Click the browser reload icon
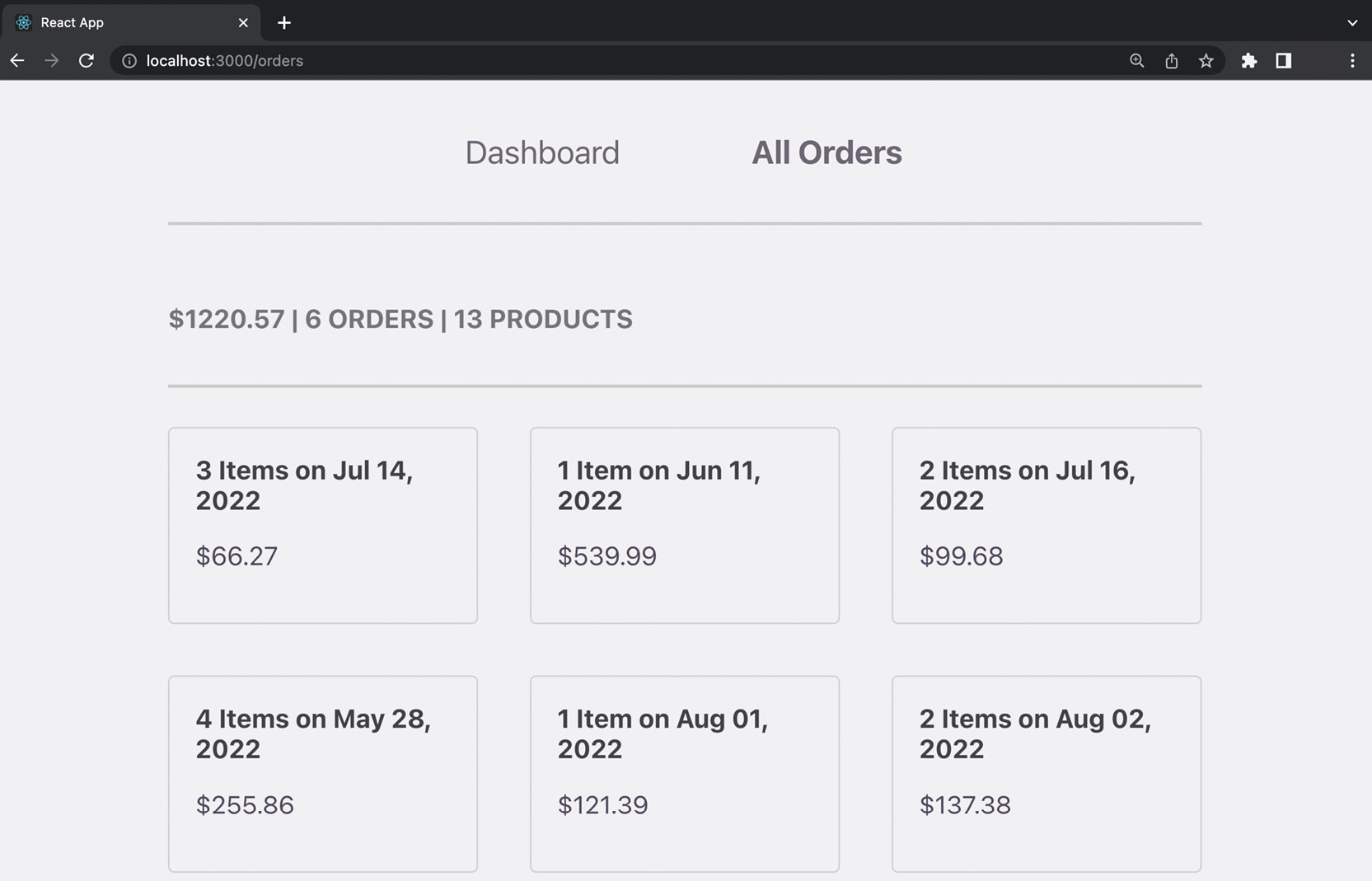1372x881 pixels. 86,60
